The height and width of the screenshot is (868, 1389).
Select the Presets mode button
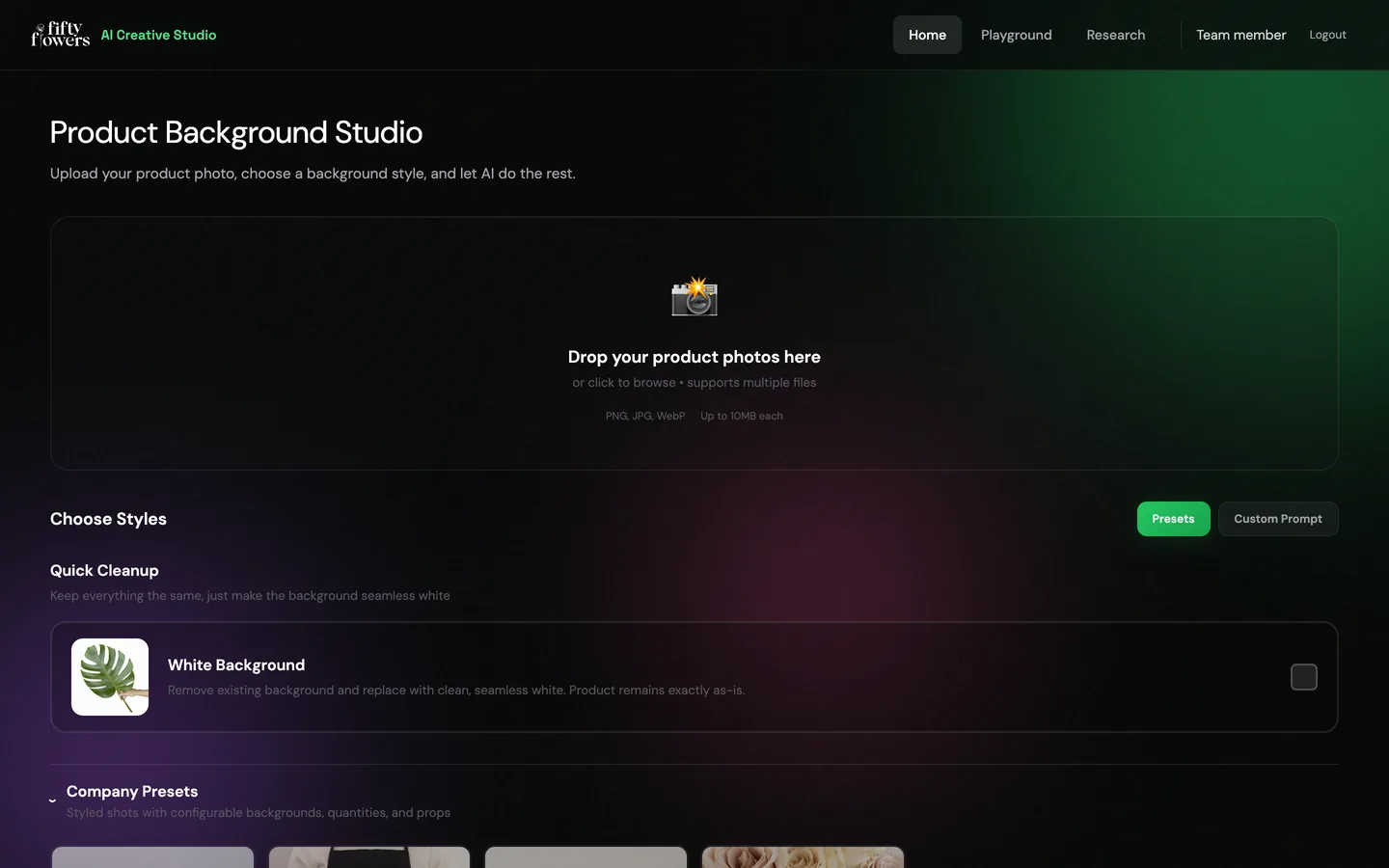point(1173,519)
